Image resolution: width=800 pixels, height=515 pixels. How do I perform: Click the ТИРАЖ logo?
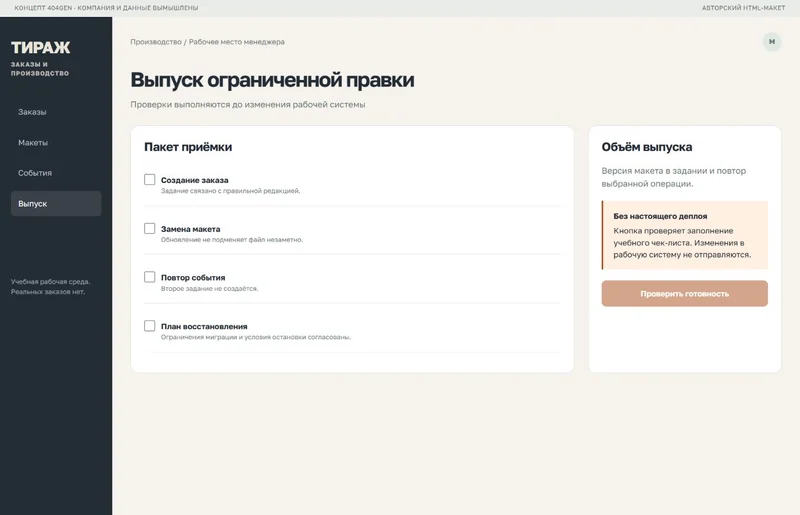click(x=40, y=47)
